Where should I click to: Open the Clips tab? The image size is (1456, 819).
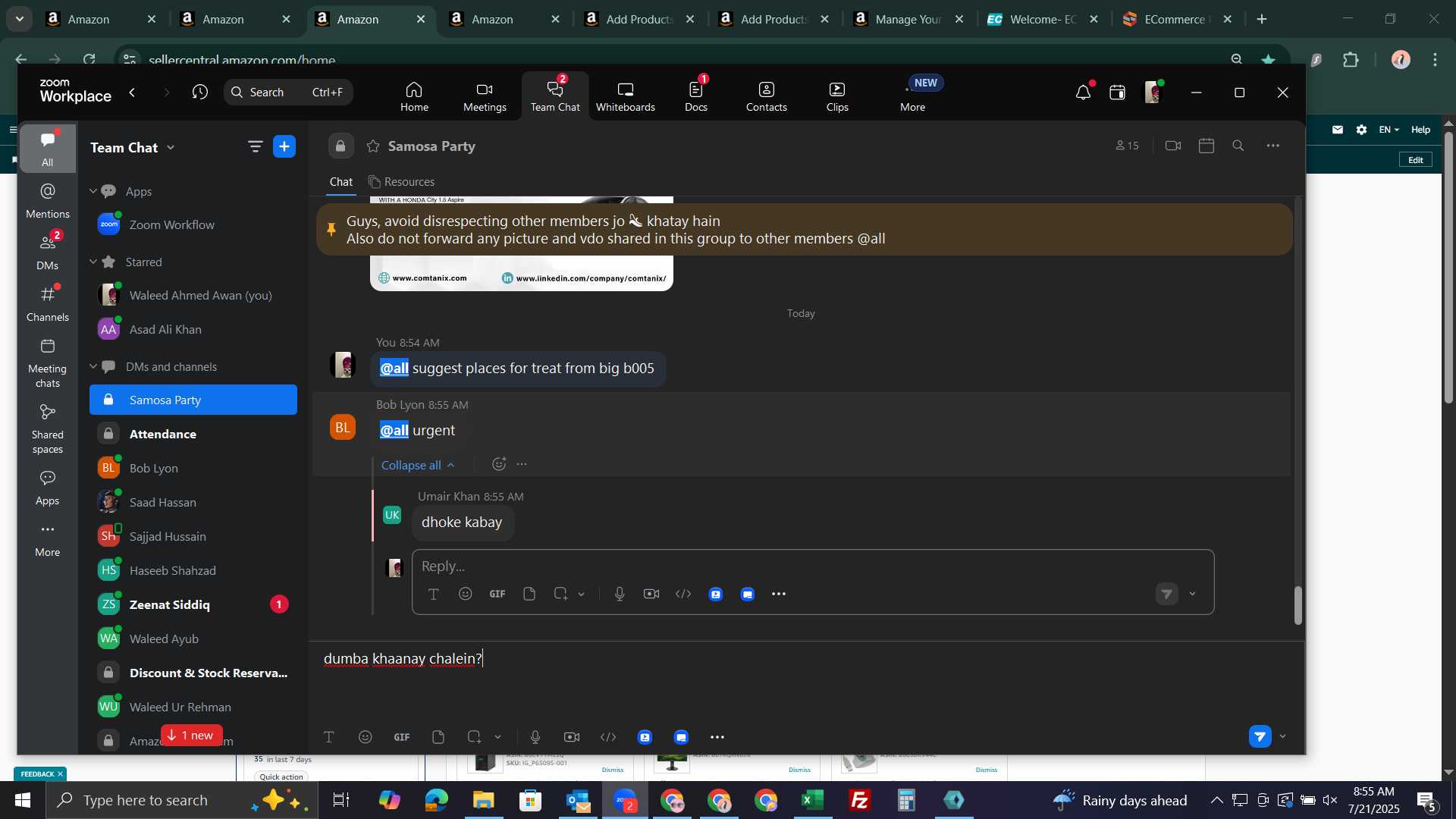tap(837, 96)
